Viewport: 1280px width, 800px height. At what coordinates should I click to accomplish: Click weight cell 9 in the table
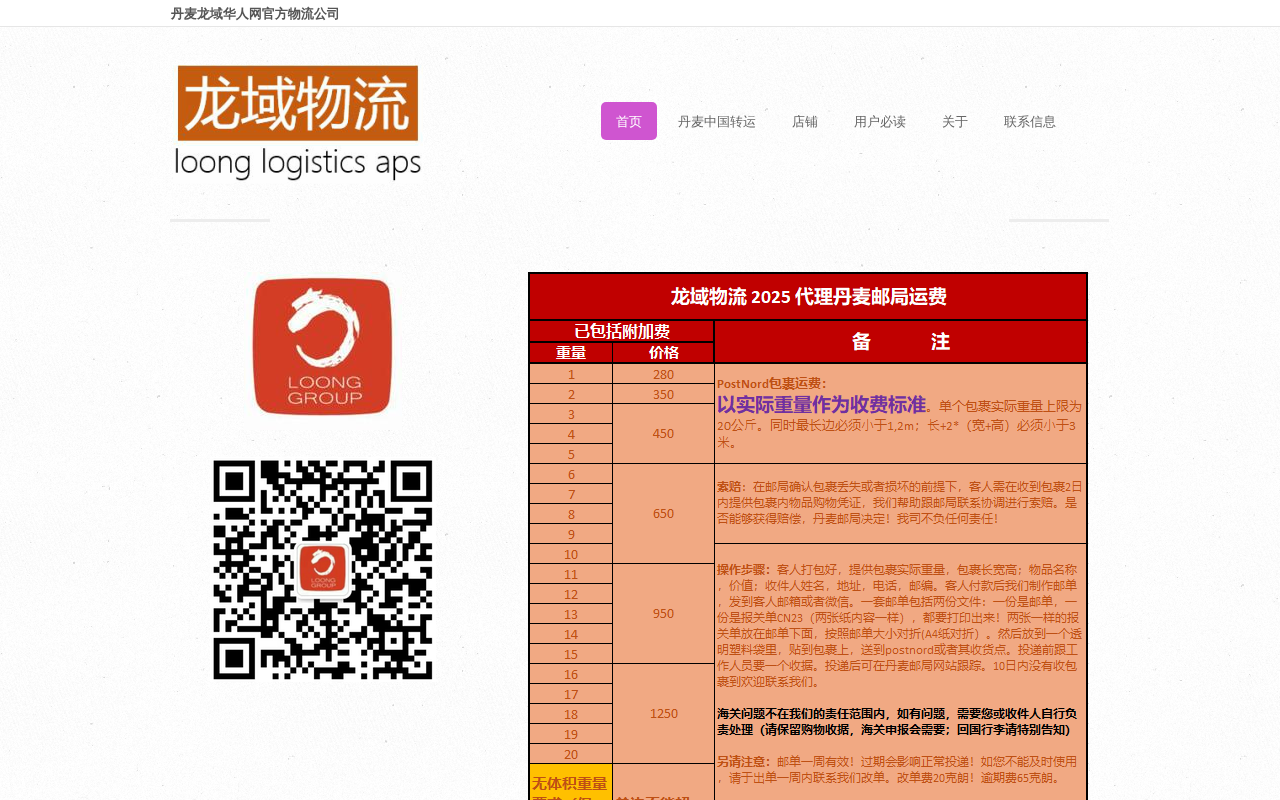(x=571, y=534)
